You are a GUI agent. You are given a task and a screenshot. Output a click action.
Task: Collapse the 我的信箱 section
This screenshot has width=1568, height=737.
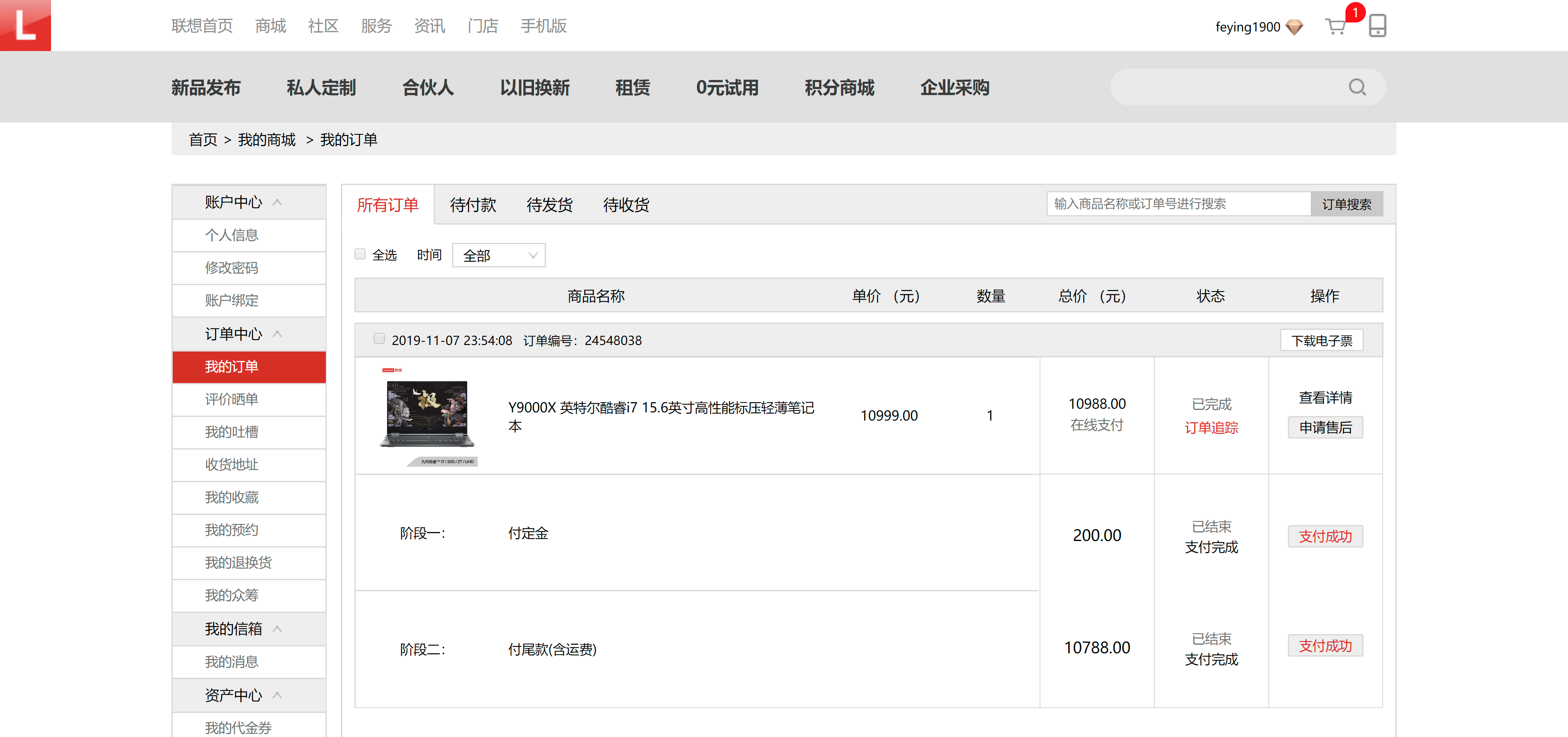tap(277, 629)
